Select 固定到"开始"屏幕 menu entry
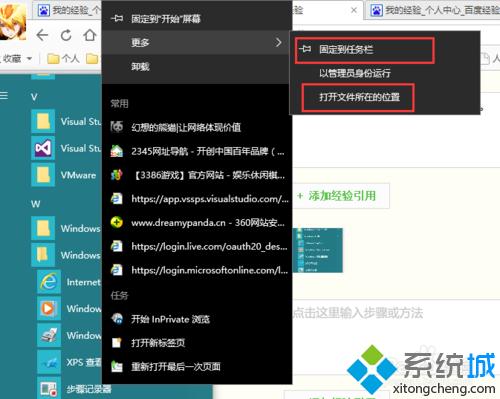Screen dimensions: 500x399 coord(197,19)
